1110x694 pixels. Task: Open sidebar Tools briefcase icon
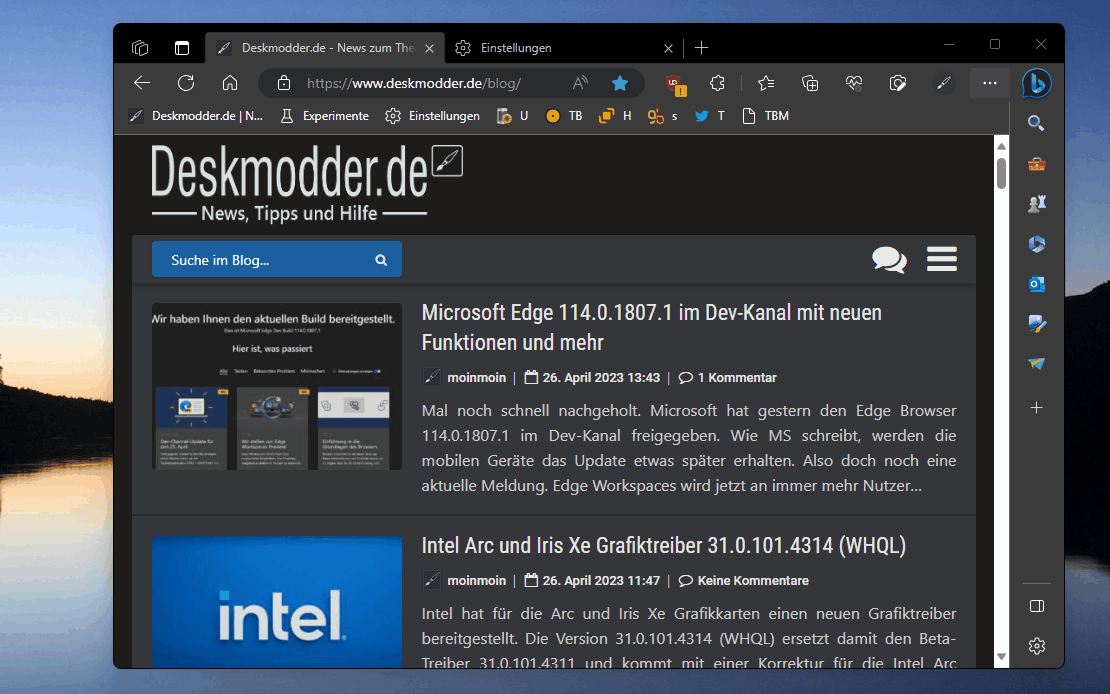click(x=1036, y=164)
